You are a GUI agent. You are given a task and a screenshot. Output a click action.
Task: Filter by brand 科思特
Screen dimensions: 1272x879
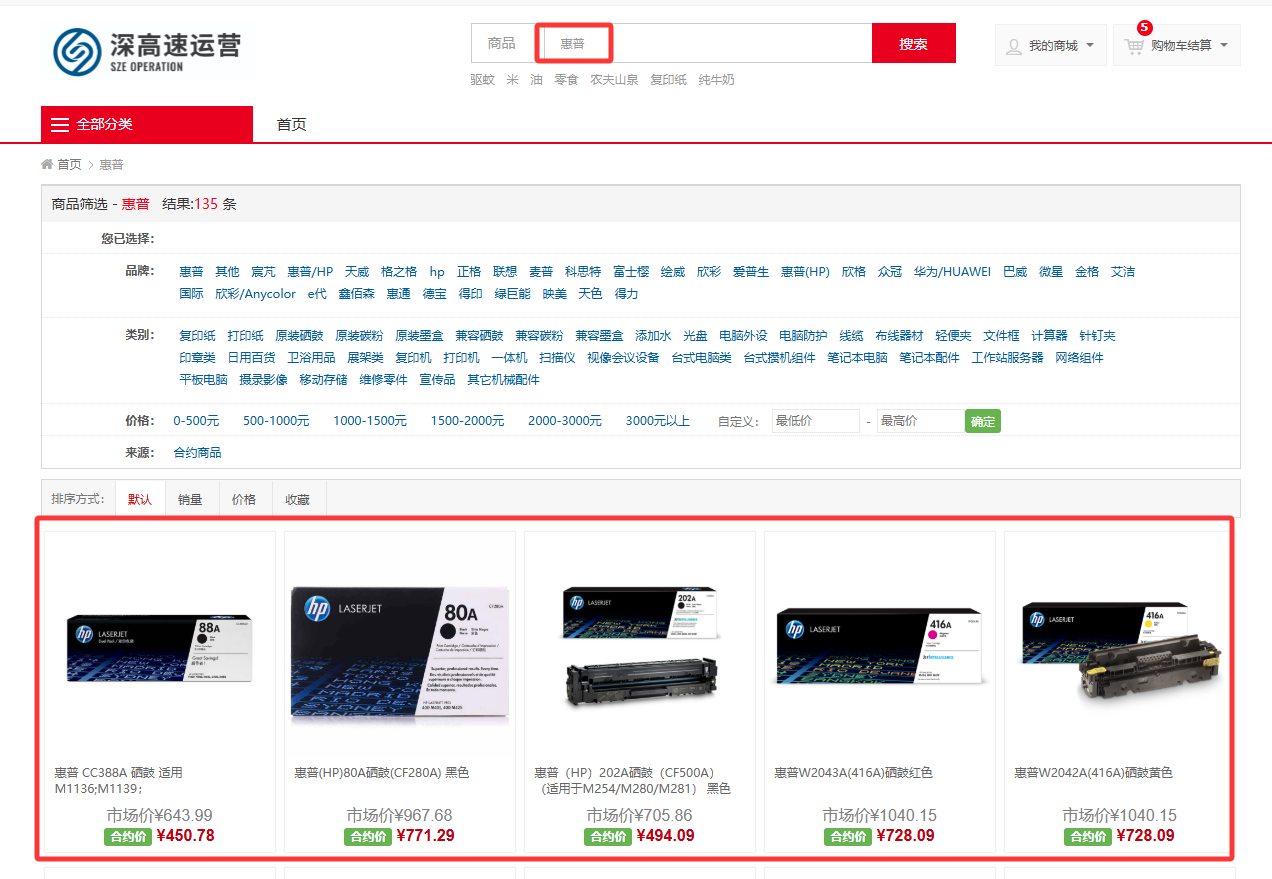click(x=583, y=272)
